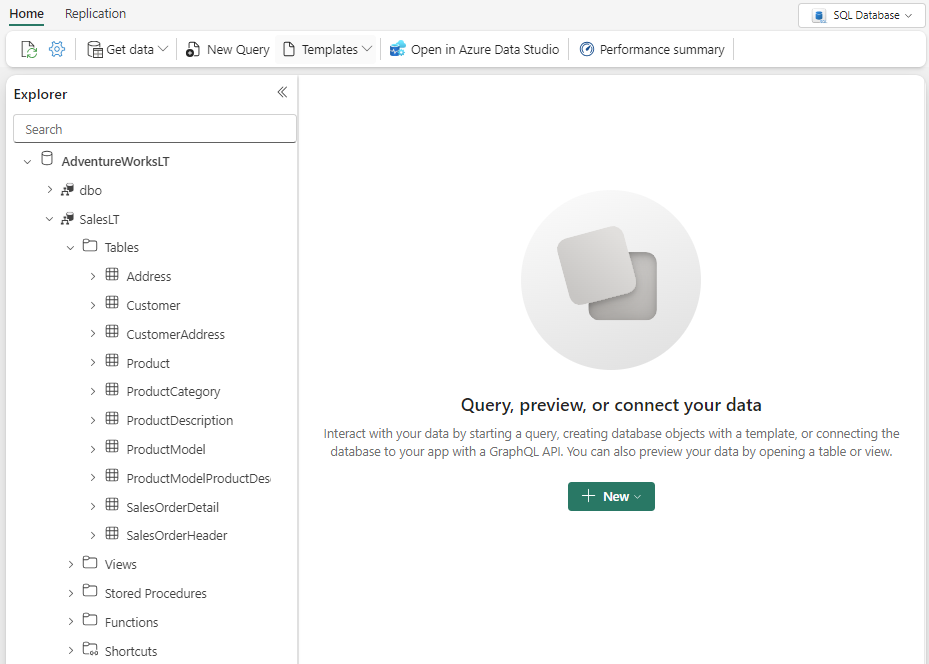Click the SalesLT schema icon
This screenshot has width=929, height=664.
pos(68,219)
